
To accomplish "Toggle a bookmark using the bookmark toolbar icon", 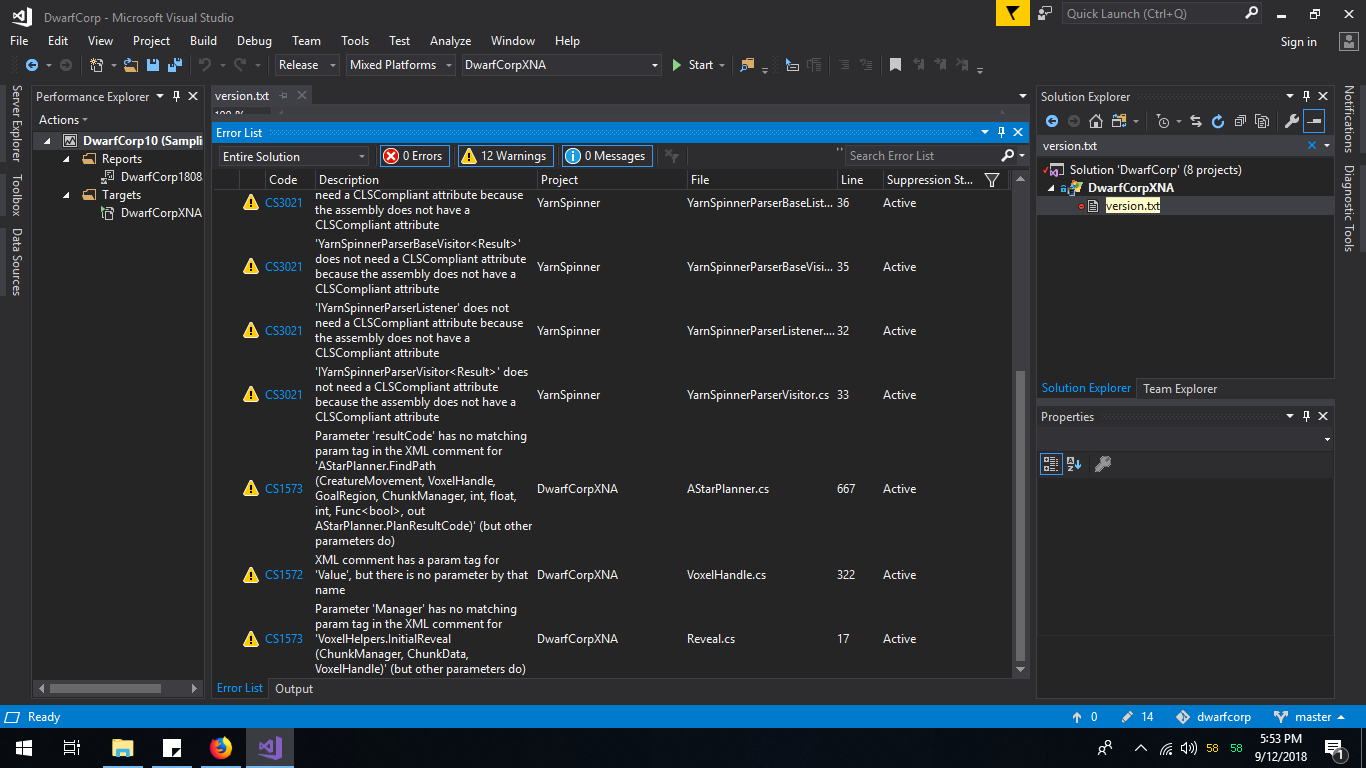I will [x=894, y=64].
